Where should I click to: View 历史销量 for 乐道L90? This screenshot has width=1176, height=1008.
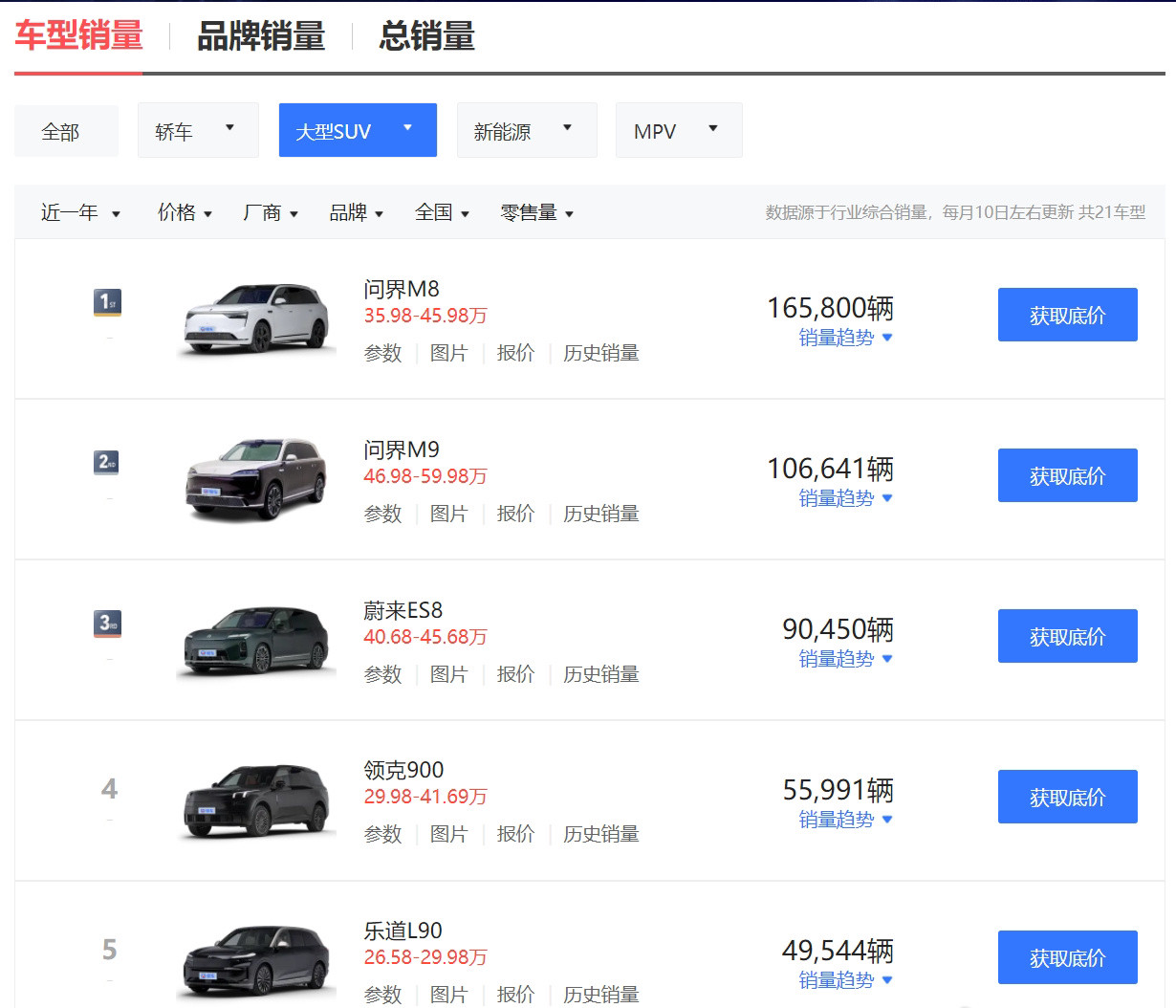[x=601, y=995]
